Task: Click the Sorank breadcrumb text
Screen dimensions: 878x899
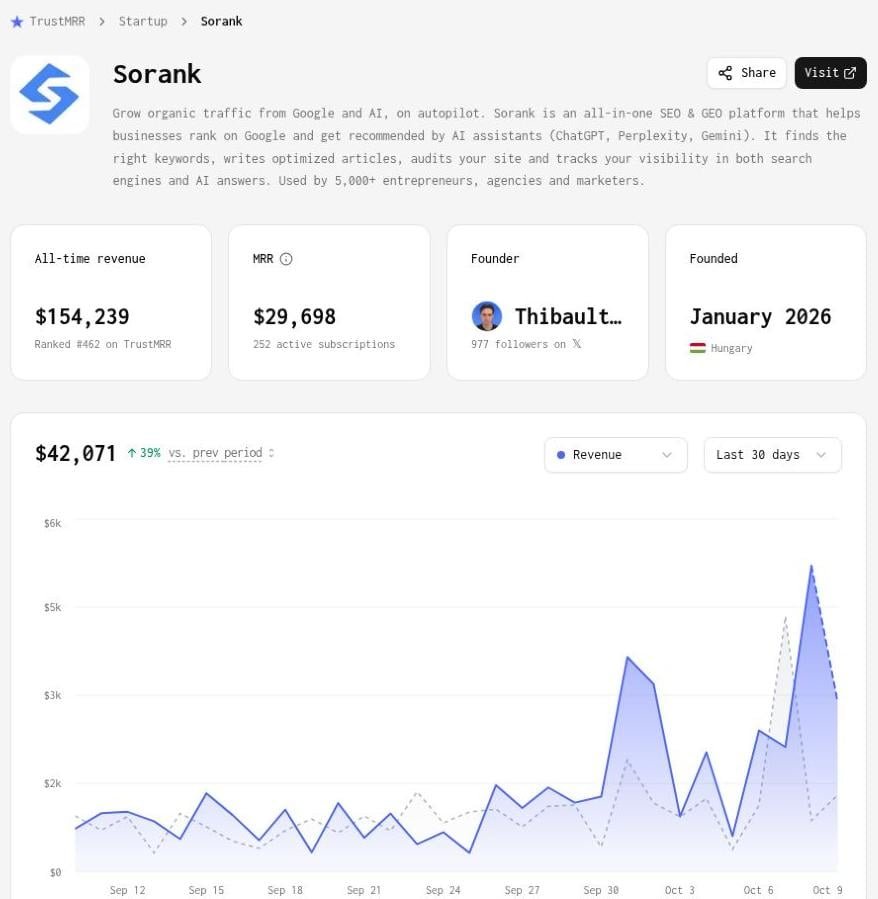Action: point(221,21)
